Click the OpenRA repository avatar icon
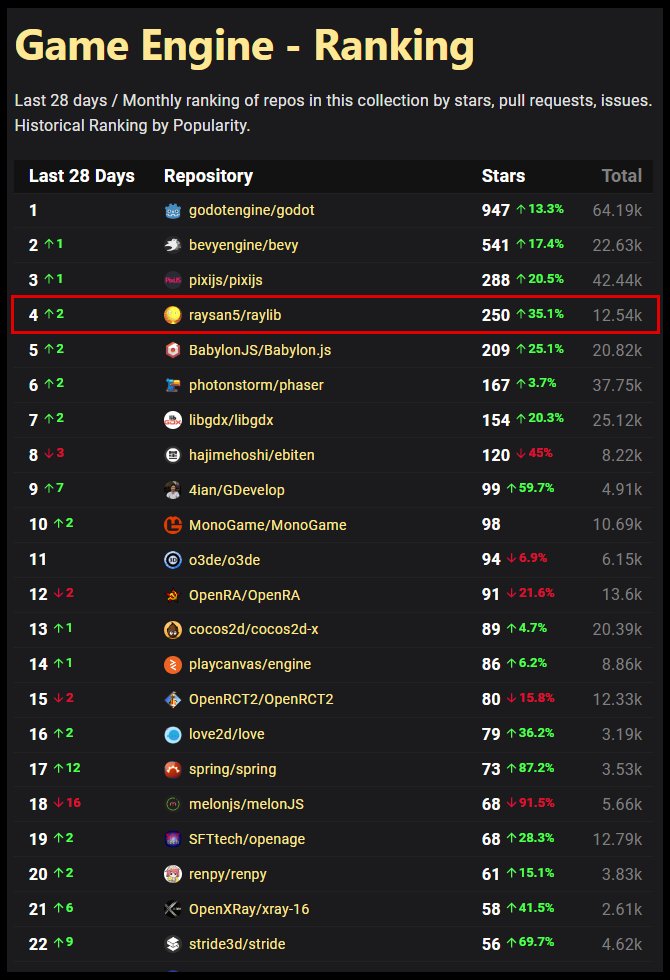This screenshot has width=670, height=980. coord(172,595)
